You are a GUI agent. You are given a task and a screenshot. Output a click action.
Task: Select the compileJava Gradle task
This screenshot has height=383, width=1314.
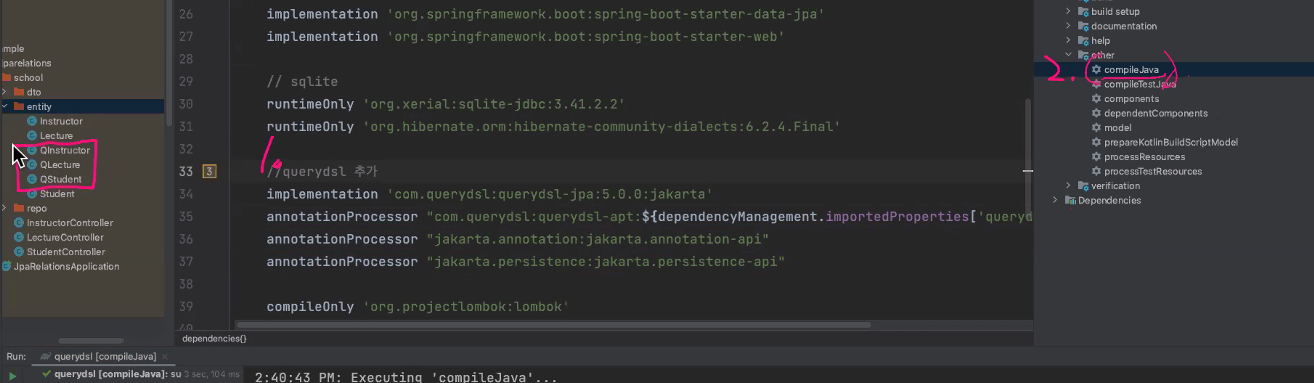click(1131, 70)
